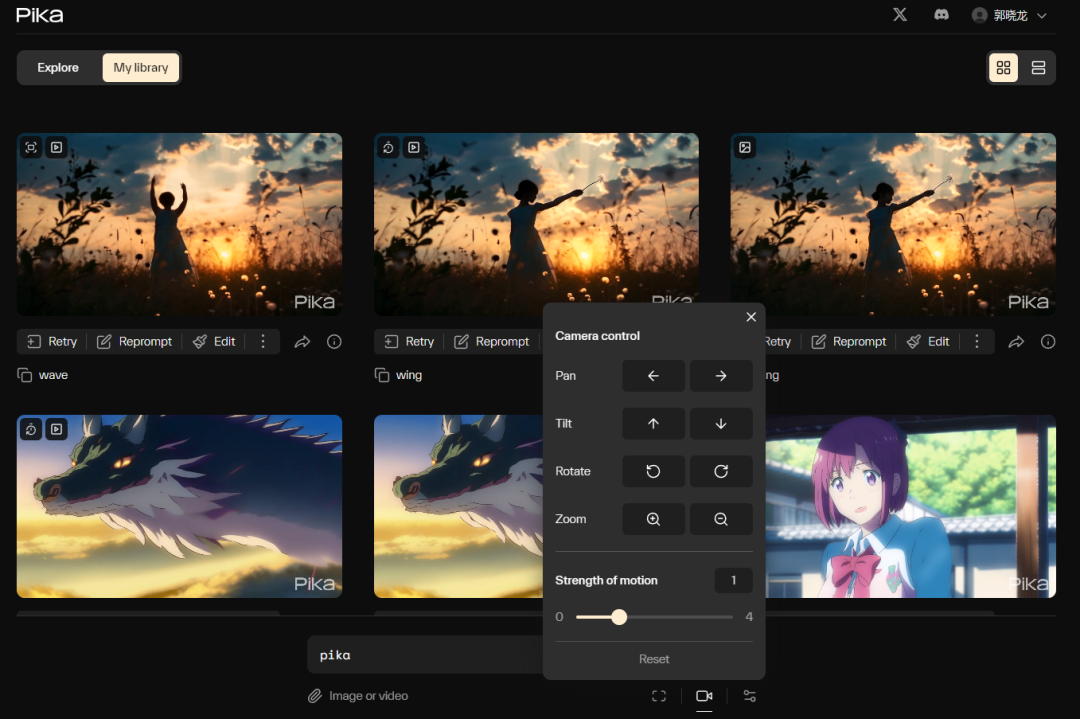Open more options for third sunset video
This screenshot has width=1080, height=719.
click(977, 342)
